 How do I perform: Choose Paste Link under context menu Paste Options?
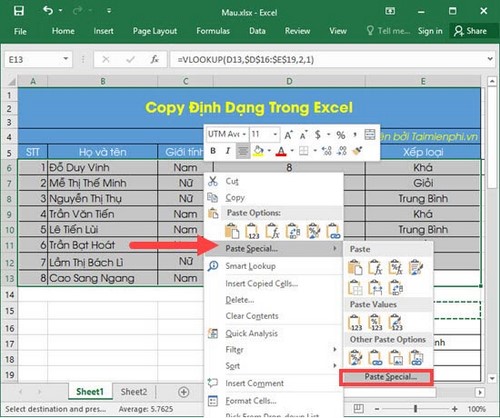333,231
